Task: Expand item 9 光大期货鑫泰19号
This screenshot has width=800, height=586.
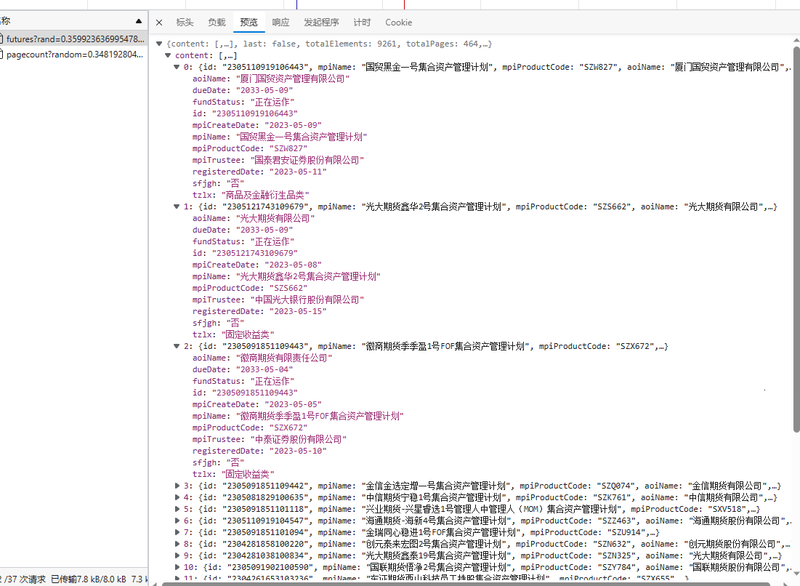Action: pos(177,555)
